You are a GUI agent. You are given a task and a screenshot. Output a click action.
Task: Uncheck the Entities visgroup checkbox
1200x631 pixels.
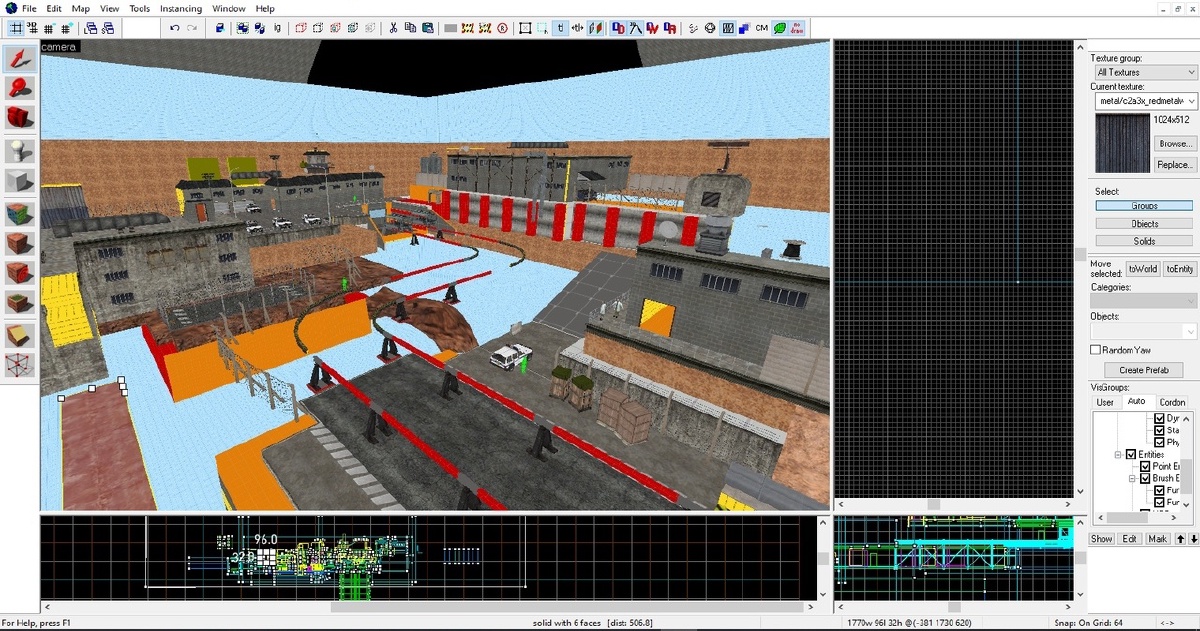pyautogui.click(x=1131, y=455)
